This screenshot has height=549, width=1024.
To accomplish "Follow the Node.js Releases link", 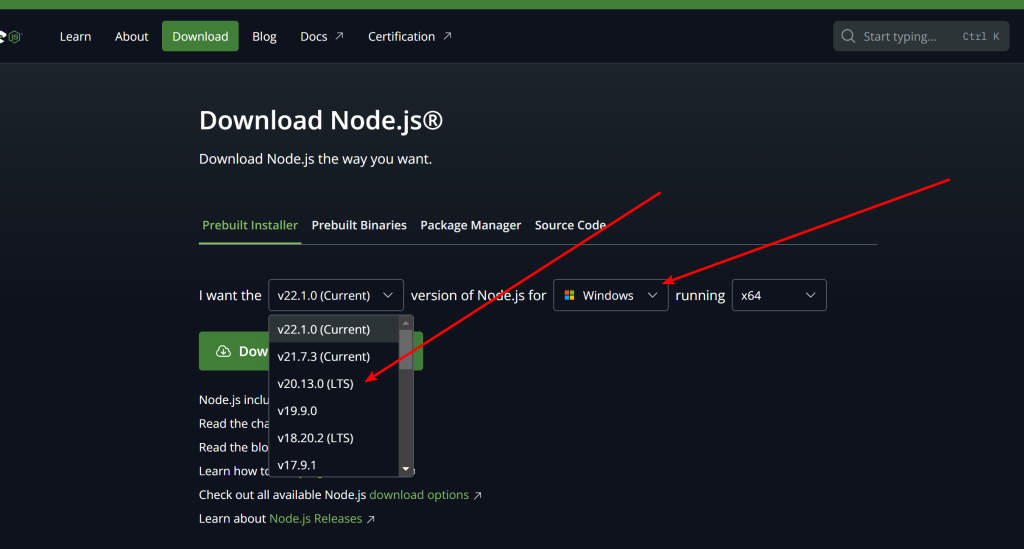I will (316, 519).
